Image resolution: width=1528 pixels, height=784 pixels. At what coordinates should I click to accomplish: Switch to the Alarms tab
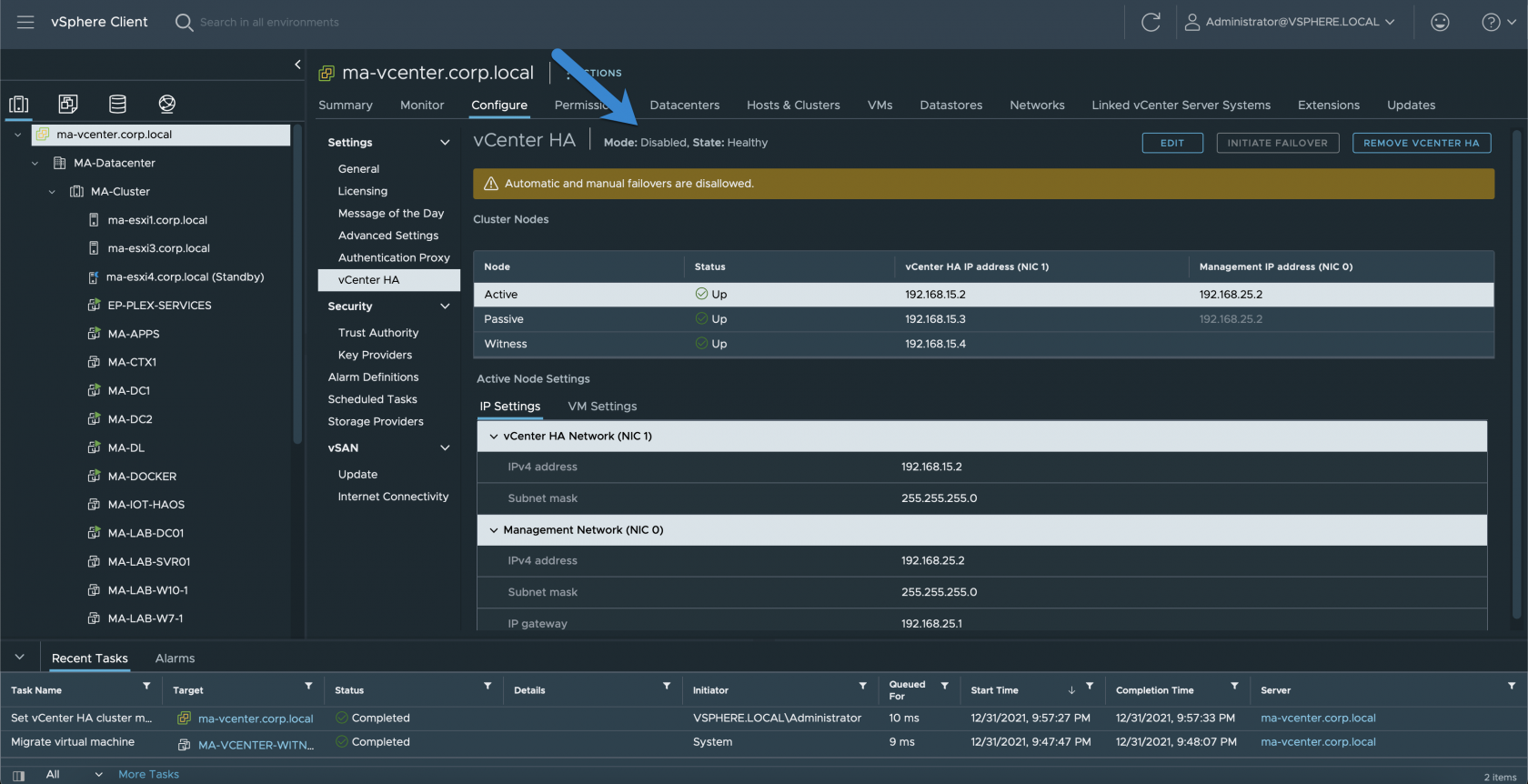coord(175,658)
